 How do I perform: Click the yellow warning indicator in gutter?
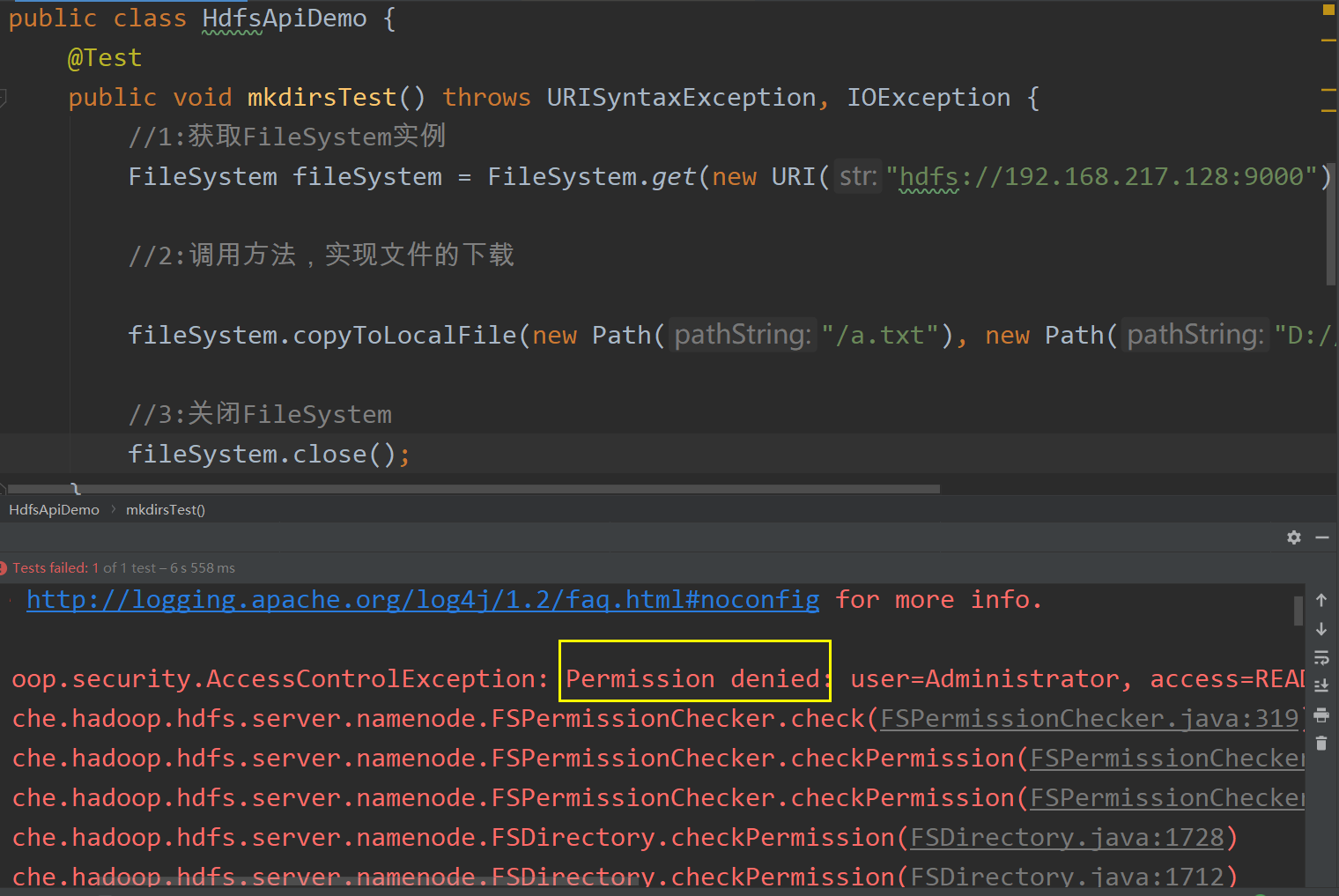[1328, 10]
